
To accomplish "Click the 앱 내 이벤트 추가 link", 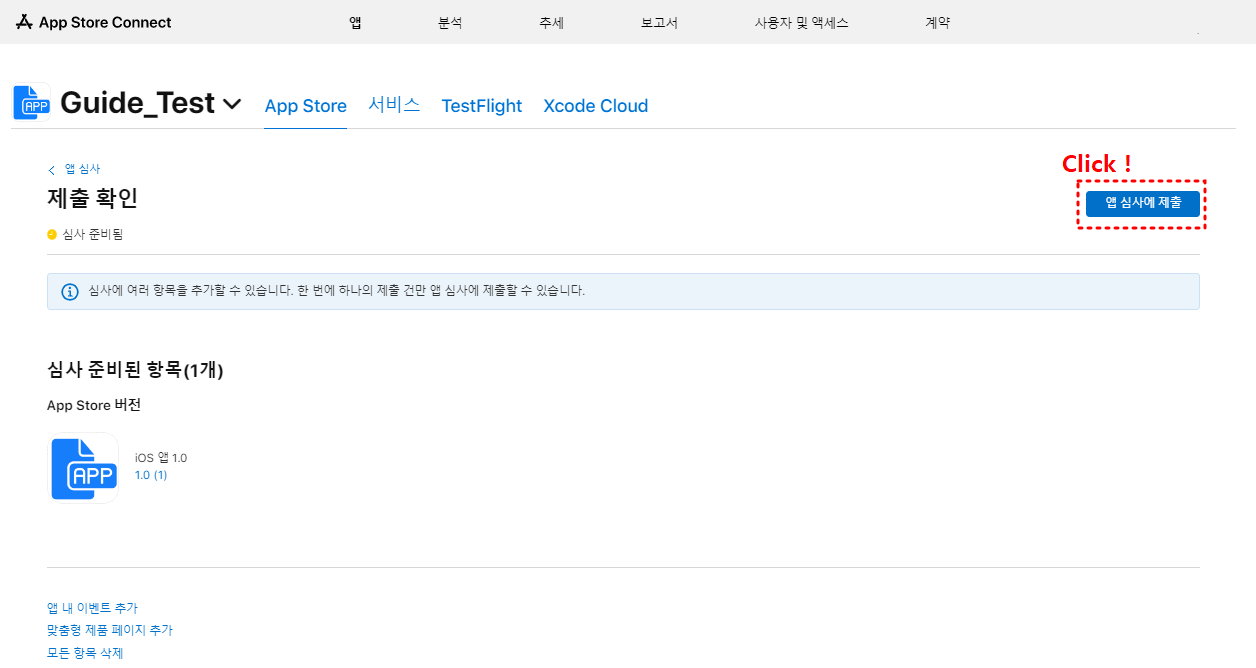I will tap(92, 608).
